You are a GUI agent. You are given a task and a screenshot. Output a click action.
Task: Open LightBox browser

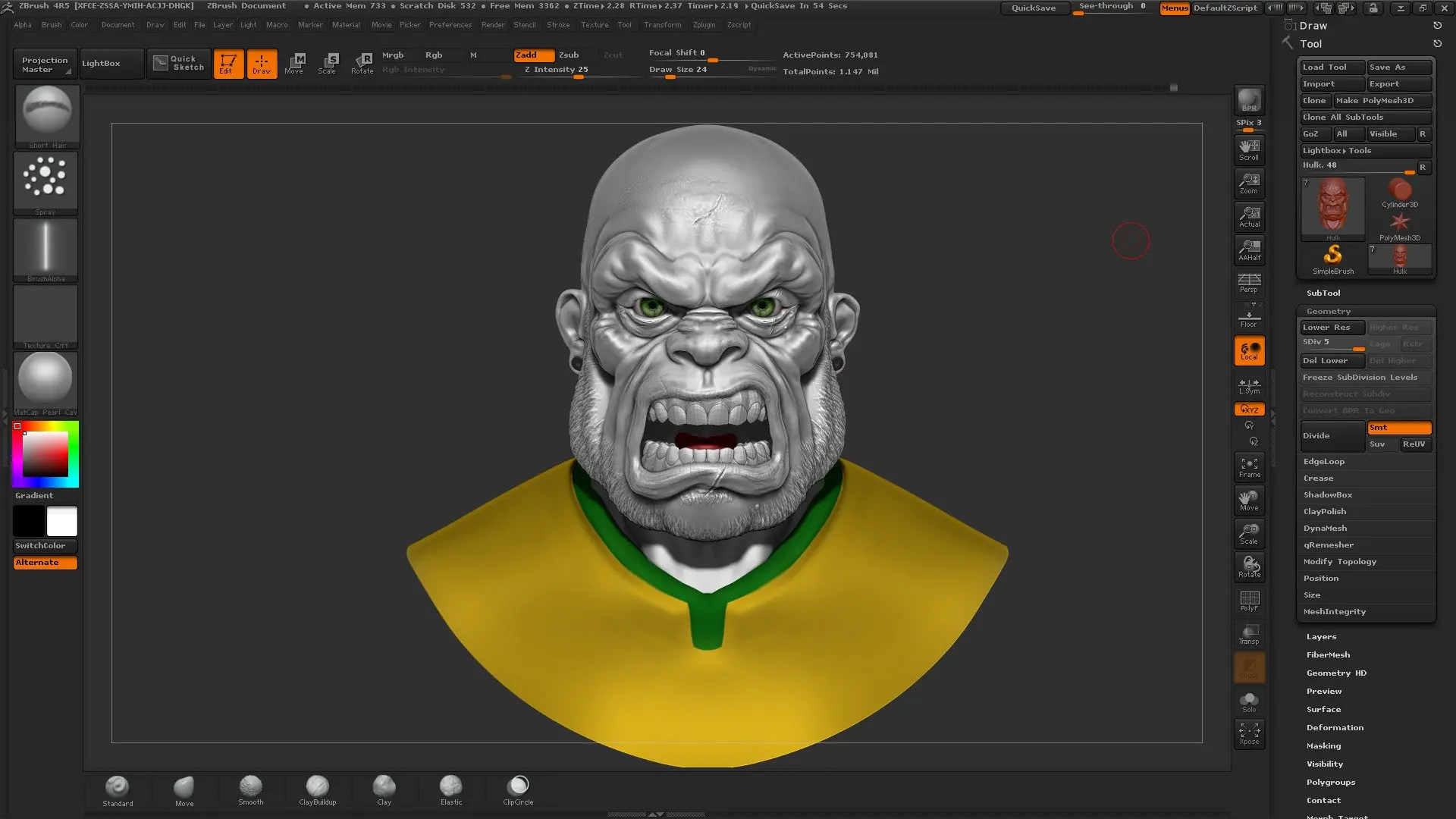tap(111, 64)
